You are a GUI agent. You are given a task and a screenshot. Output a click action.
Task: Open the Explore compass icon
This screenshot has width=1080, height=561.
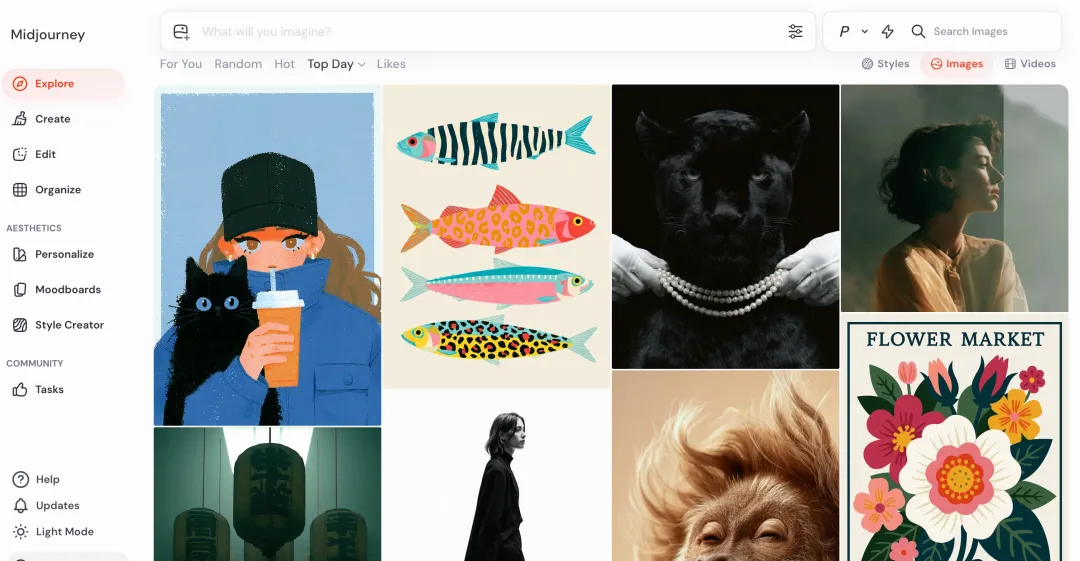(20, 83)
